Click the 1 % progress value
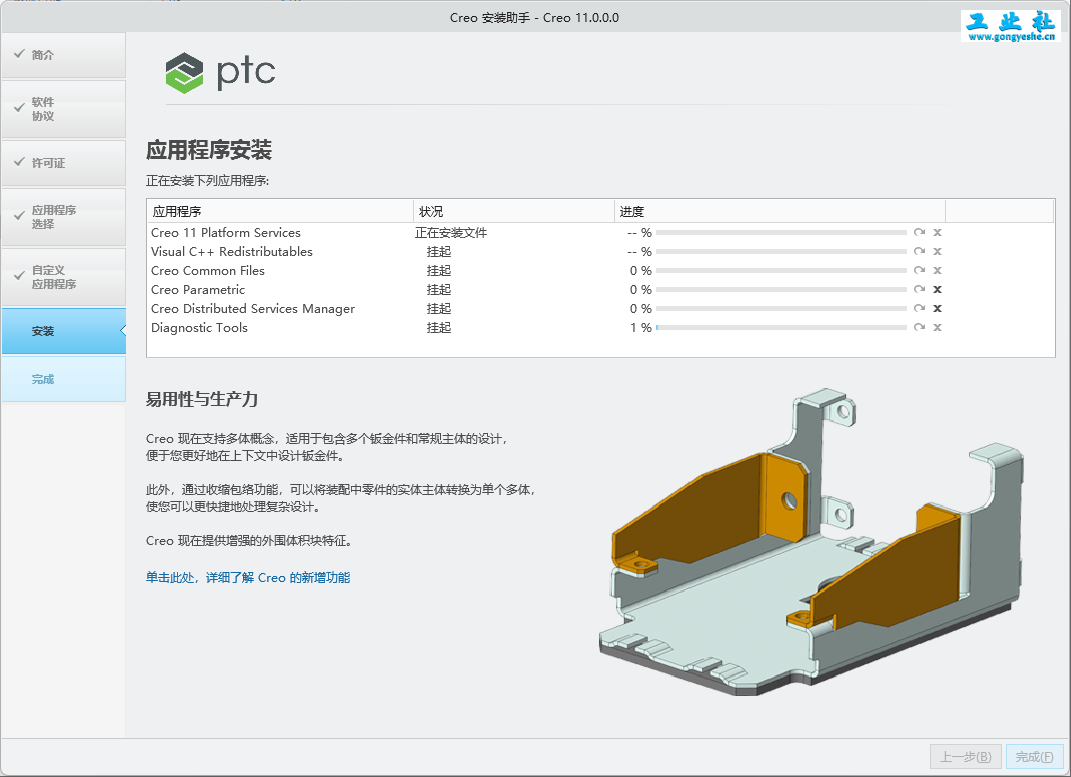This screenshot has width=1071, height=777. point(641,328)
